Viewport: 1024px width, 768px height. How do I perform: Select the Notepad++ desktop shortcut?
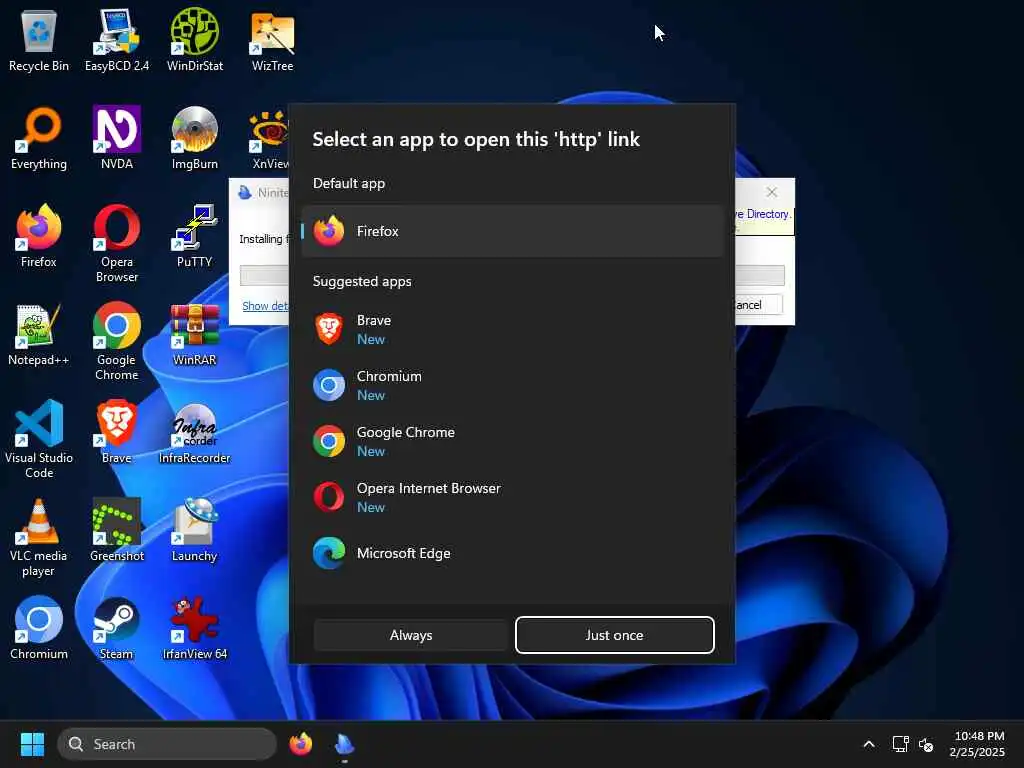point(39,334)
